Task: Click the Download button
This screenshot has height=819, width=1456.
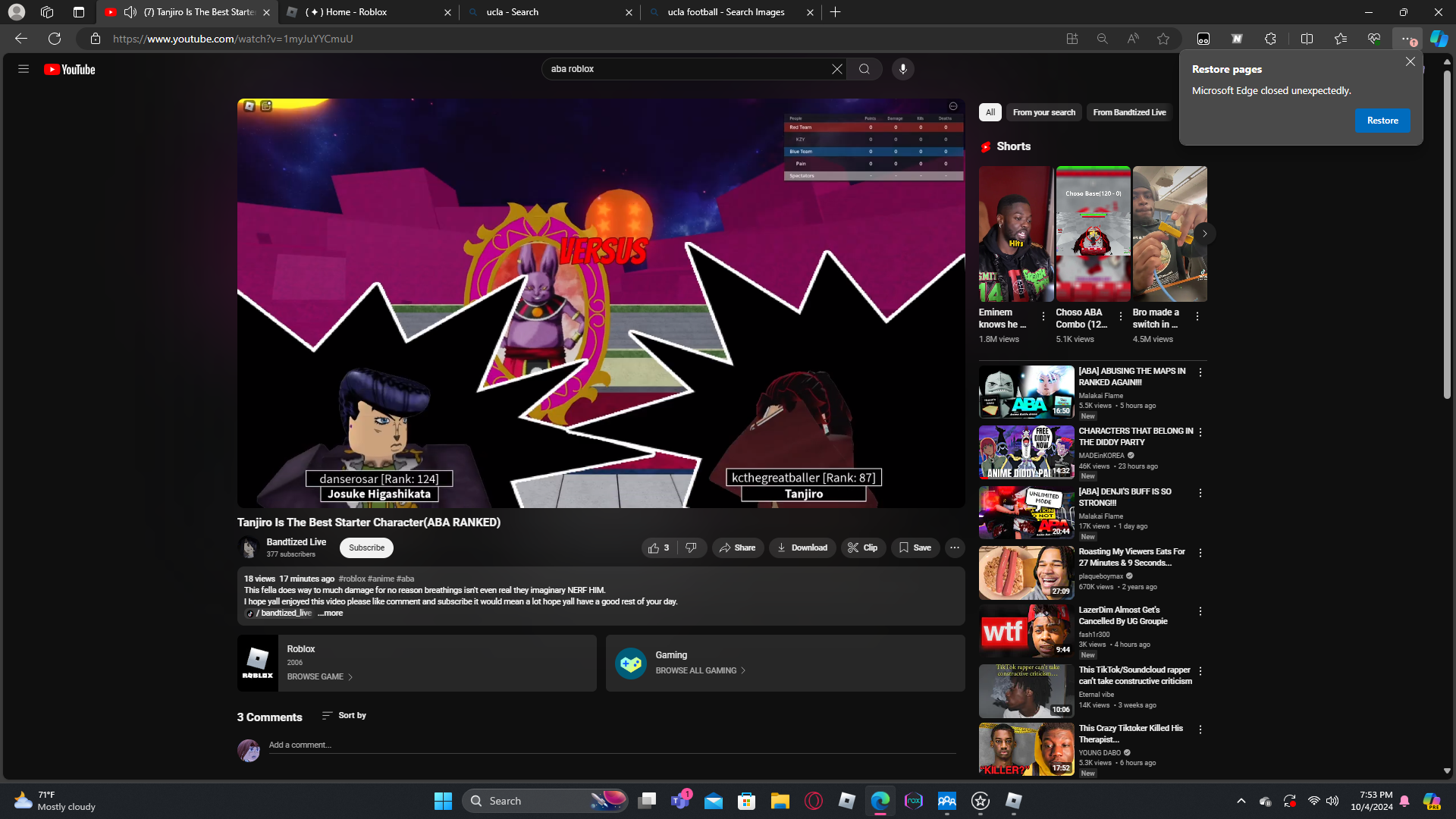Action: (802, 548)
